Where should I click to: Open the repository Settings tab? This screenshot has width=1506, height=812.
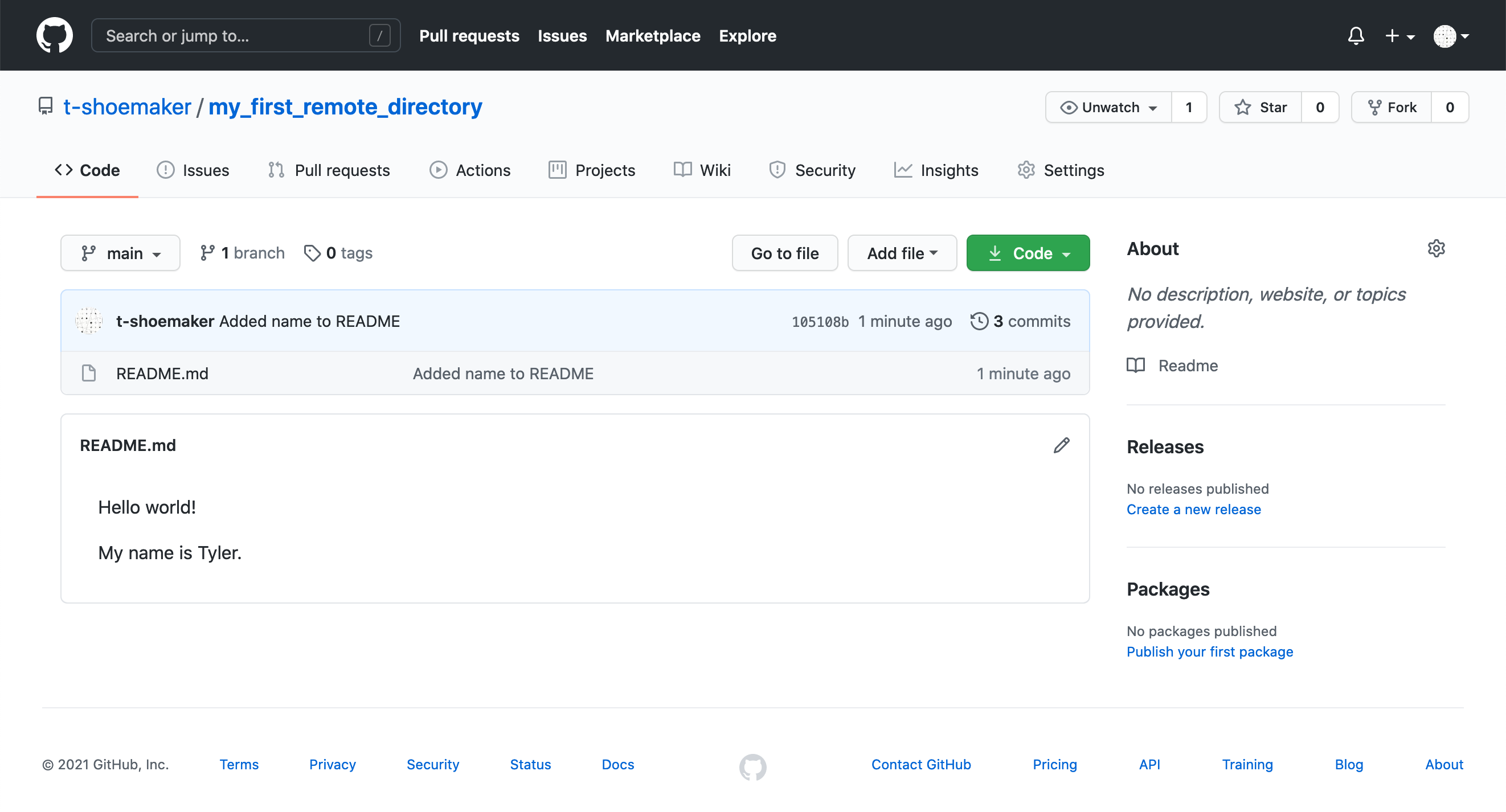tap(1061, 170)
